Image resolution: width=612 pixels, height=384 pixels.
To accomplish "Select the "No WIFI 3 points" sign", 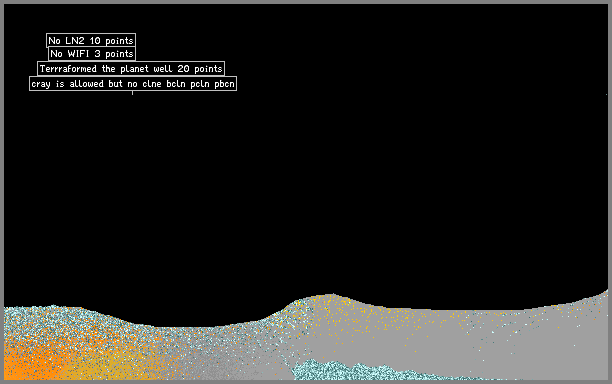I will pyautogui.click(x=92, y=53).
